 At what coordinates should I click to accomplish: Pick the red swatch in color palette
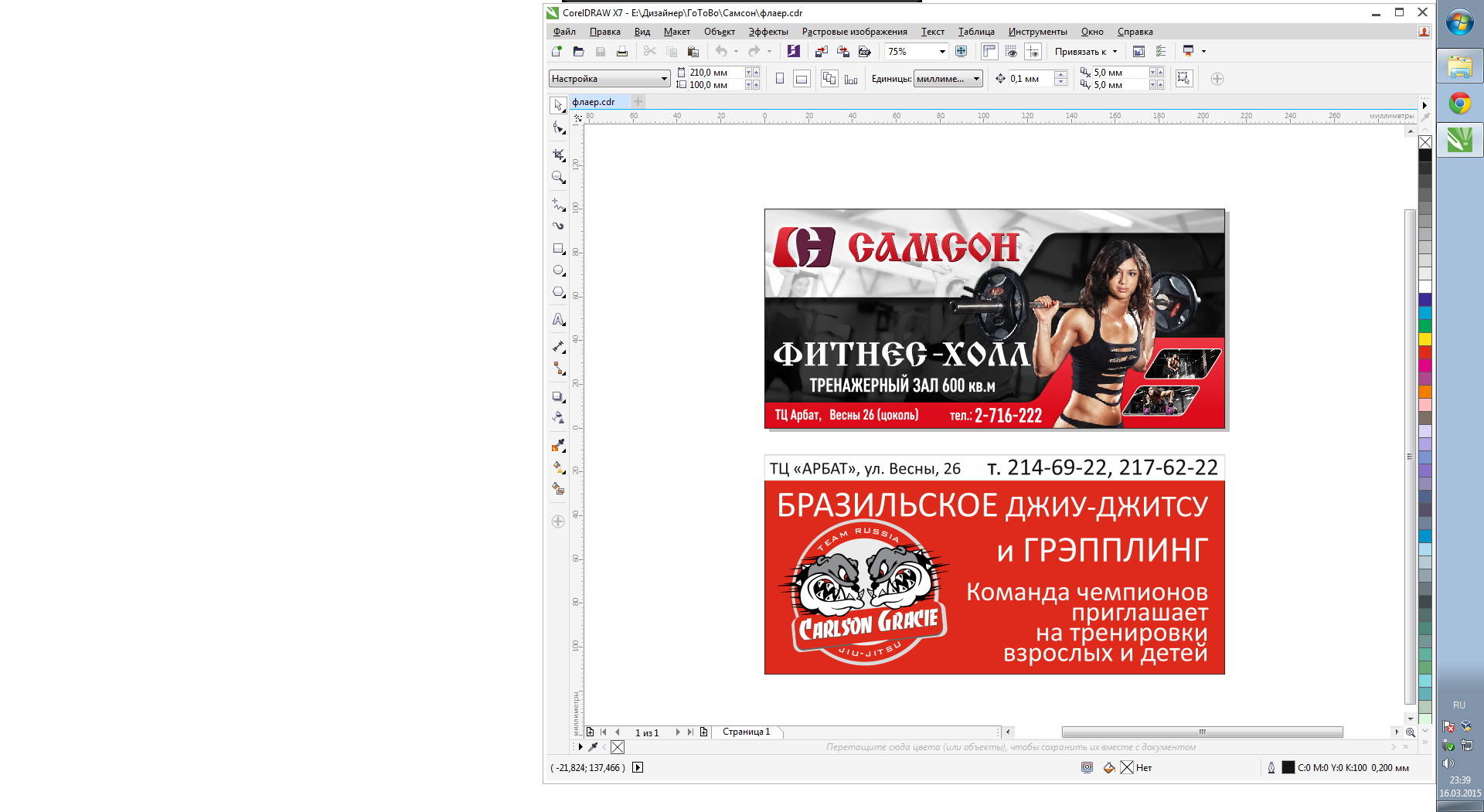(1425, 352)
